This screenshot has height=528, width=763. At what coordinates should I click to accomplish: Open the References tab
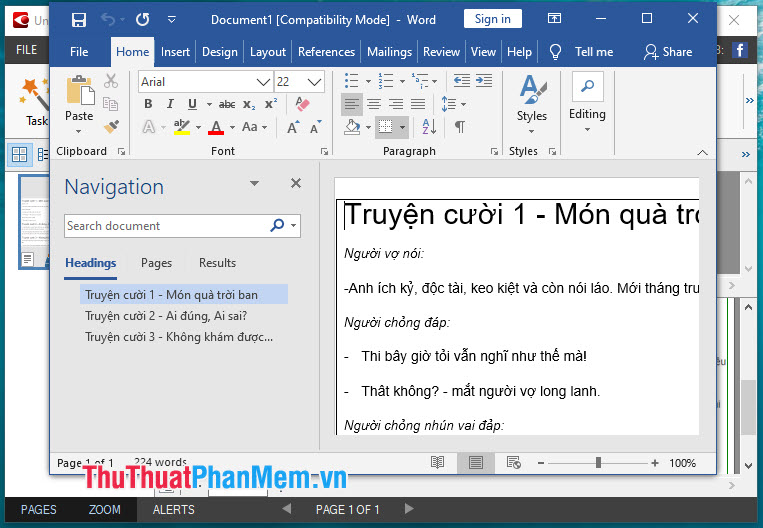tap(327, 52)
